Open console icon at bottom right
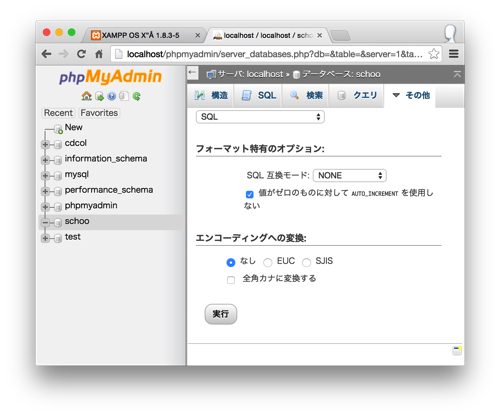Viewport: 500px width, 416px height. [x=457, y=350]
